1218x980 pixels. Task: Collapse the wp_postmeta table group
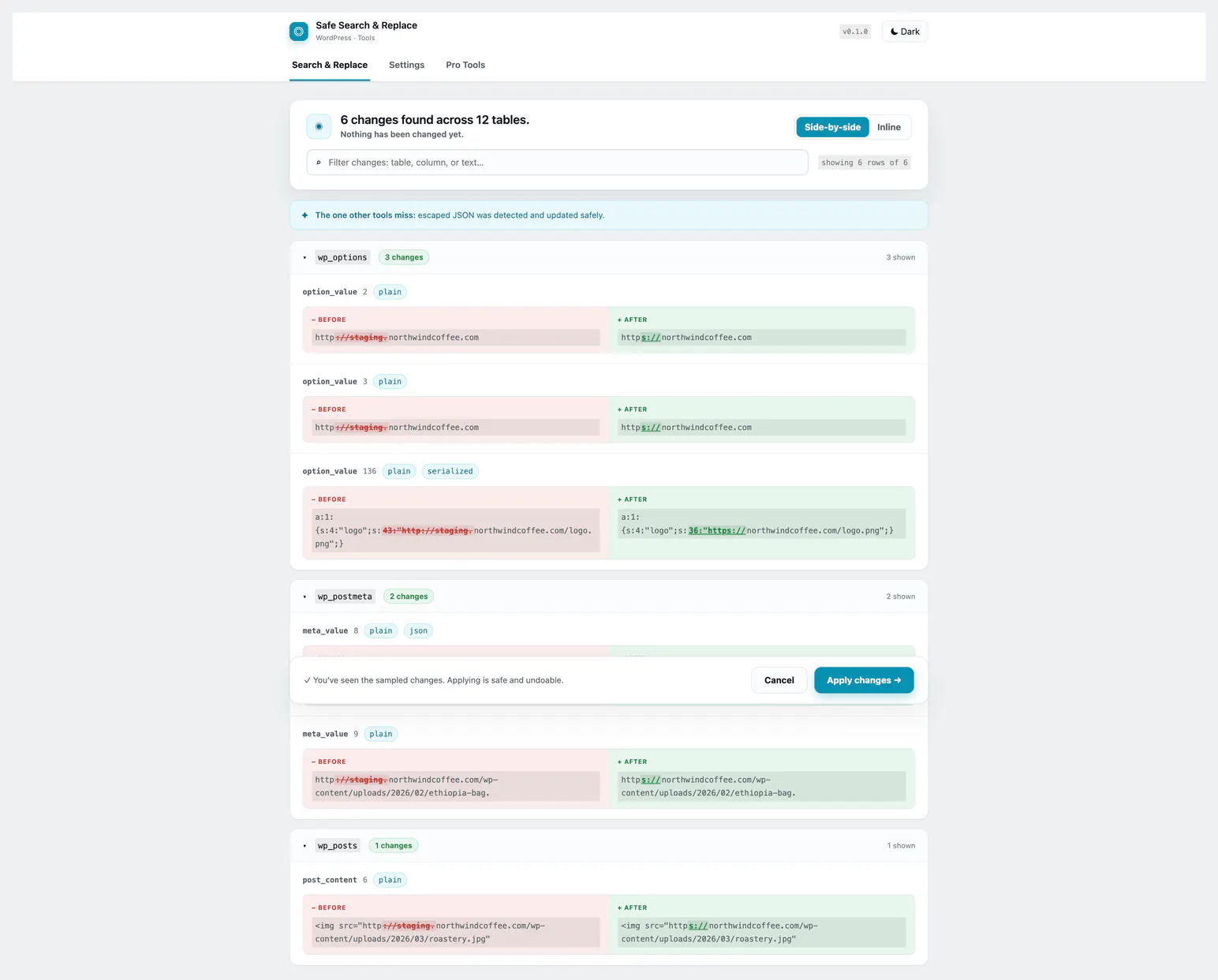(x=304, y=597)
